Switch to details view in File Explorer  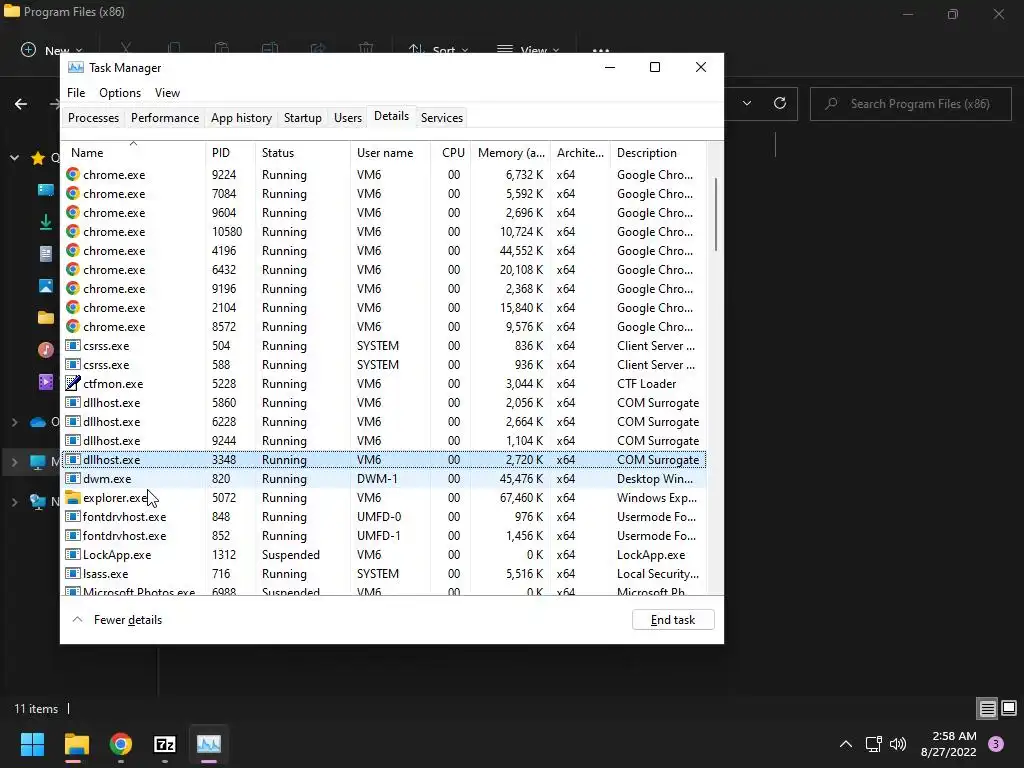coord(987,708)
